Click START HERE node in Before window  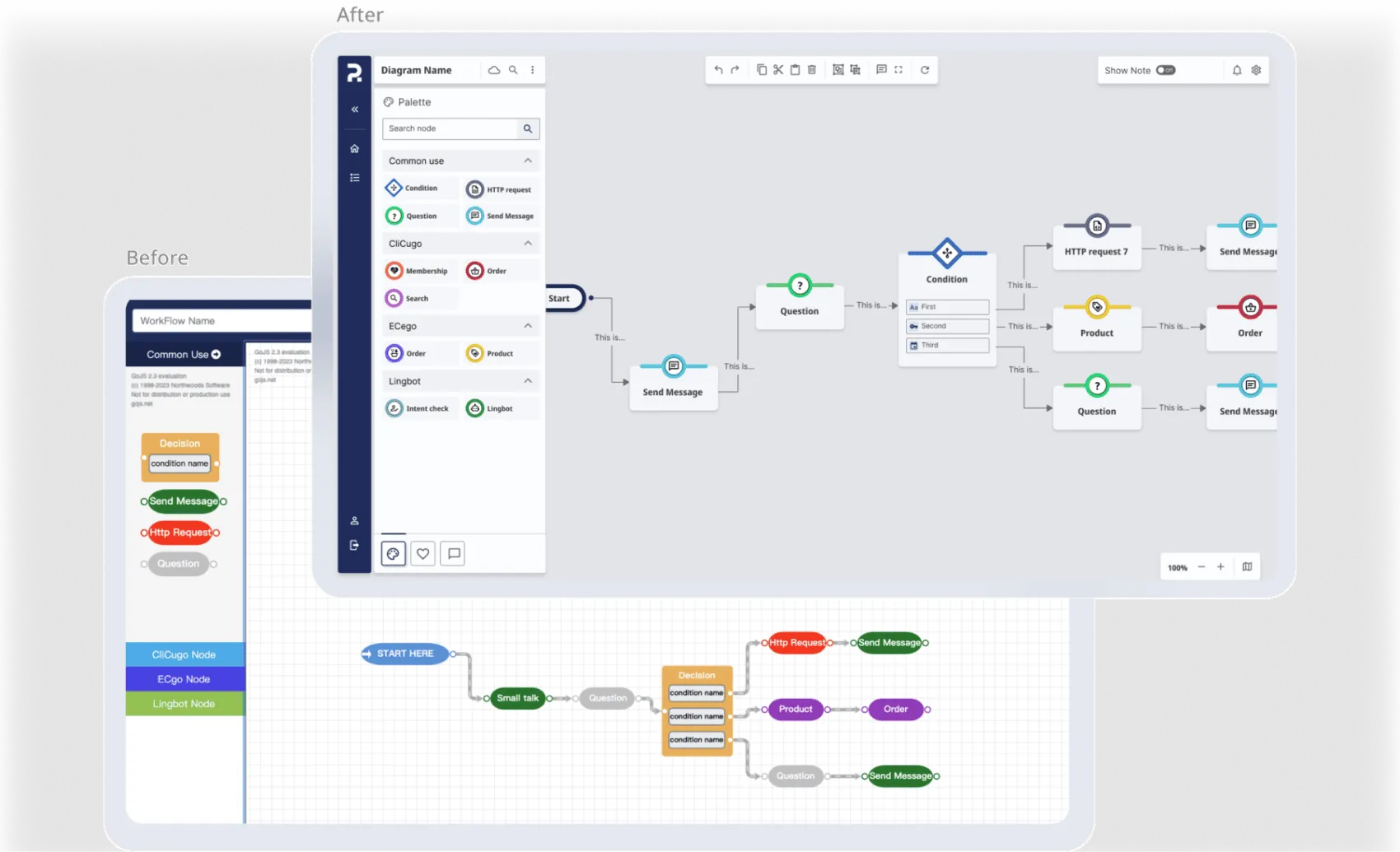(x=405, y=654)
